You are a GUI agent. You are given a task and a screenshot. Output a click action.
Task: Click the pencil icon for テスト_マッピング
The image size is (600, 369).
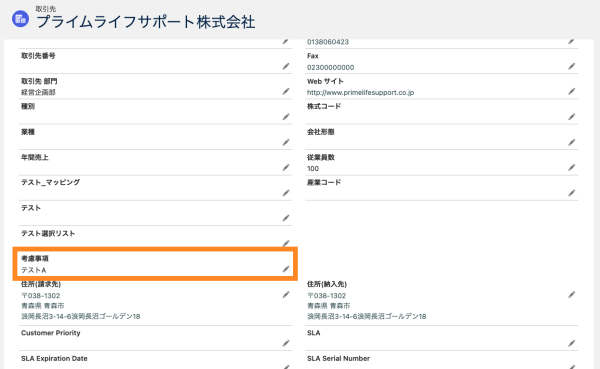(286, 193)
